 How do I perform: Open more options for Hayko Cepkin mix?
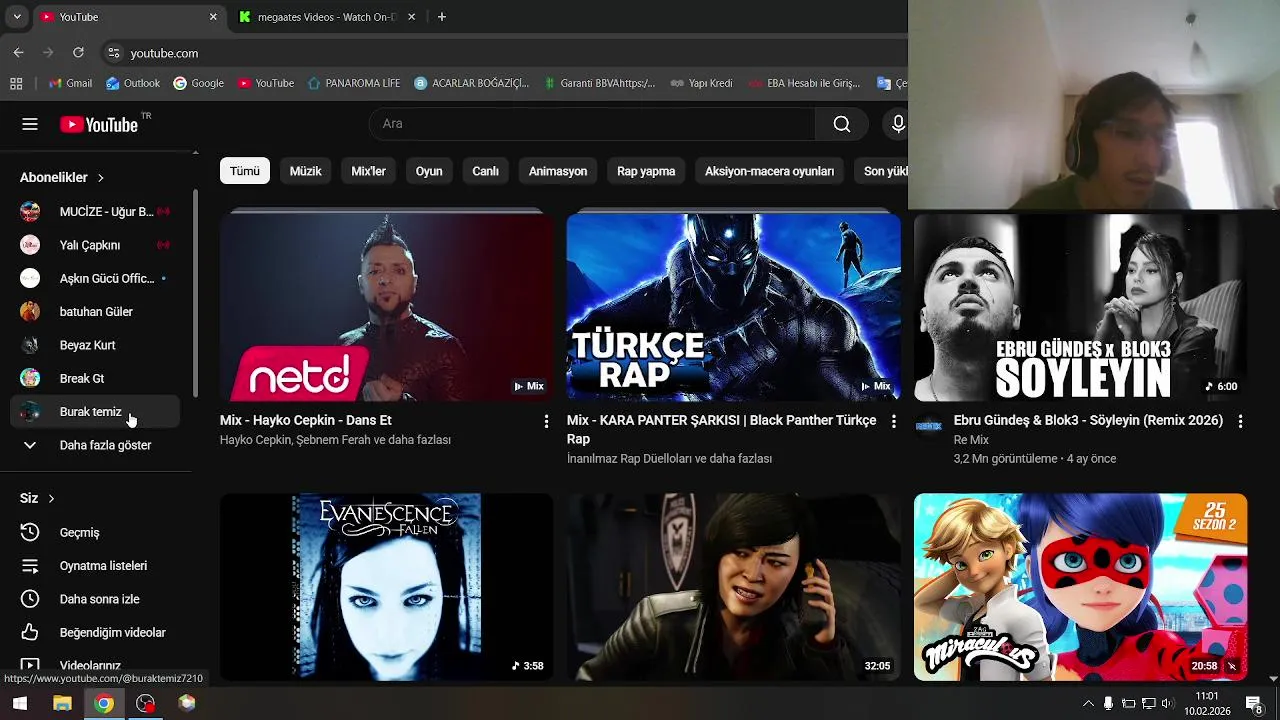click(x=546, y=422)
